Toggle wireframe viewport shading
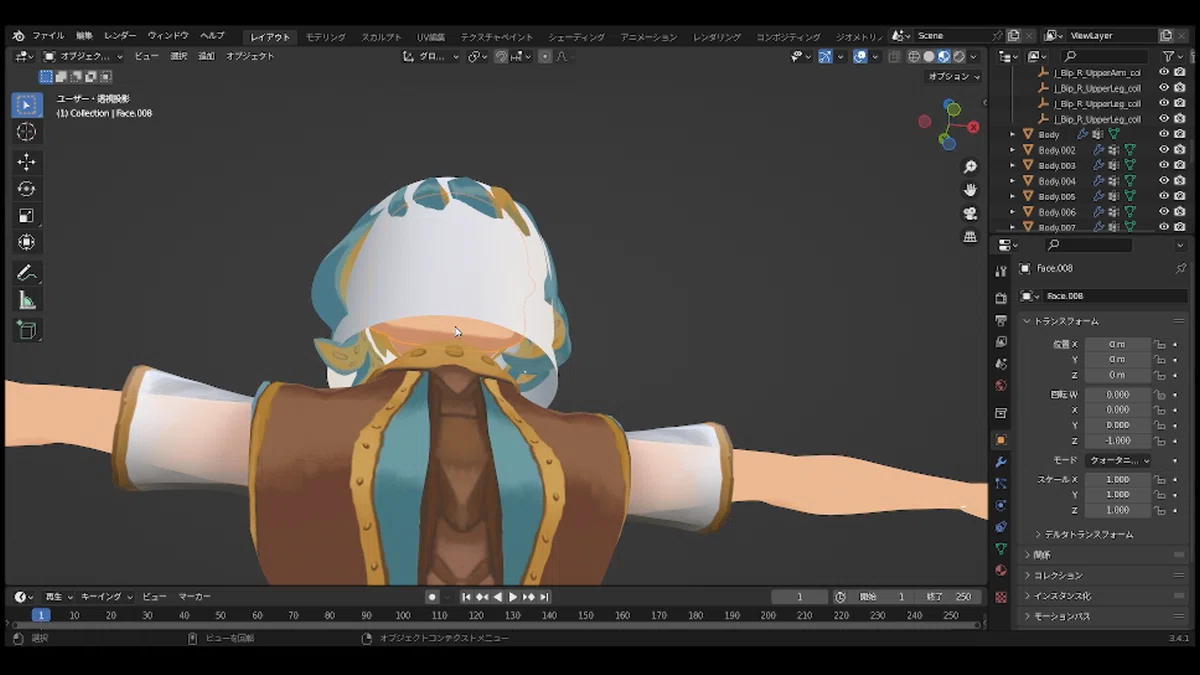The height and width of the screenshot is (675, 1200). click(x=913, y=57)
